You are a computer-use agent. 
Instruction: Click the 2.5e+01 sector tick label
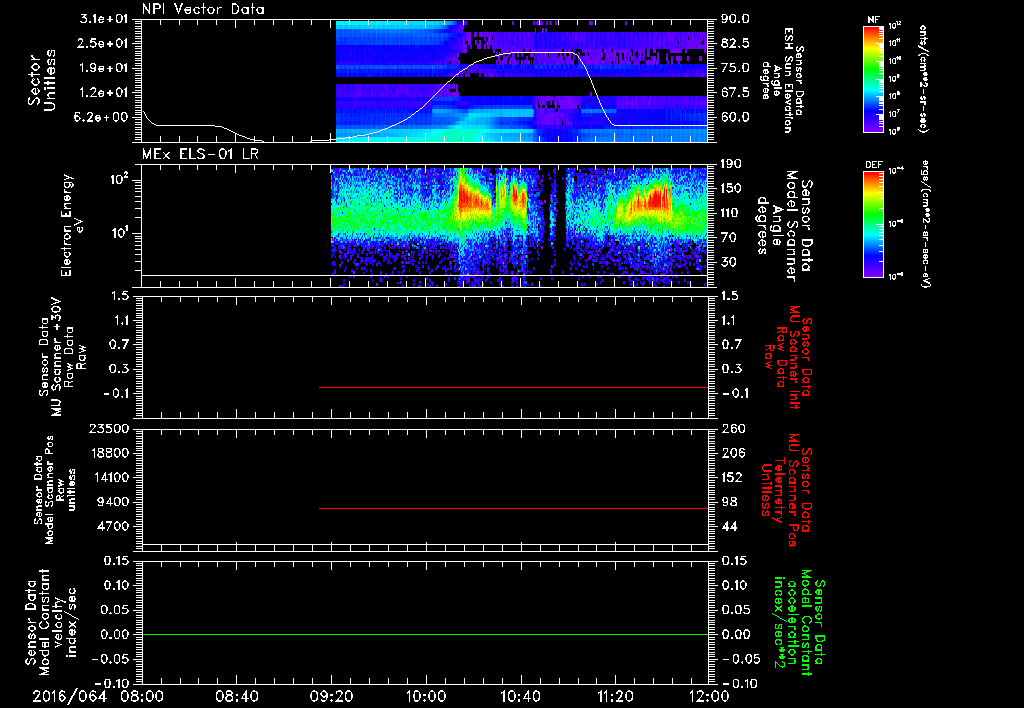coord(104,43)
